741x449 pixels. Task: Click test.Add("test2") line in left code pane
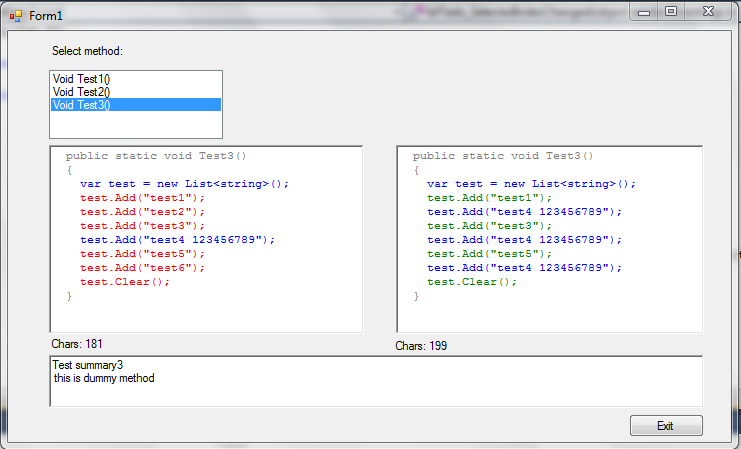142,212
